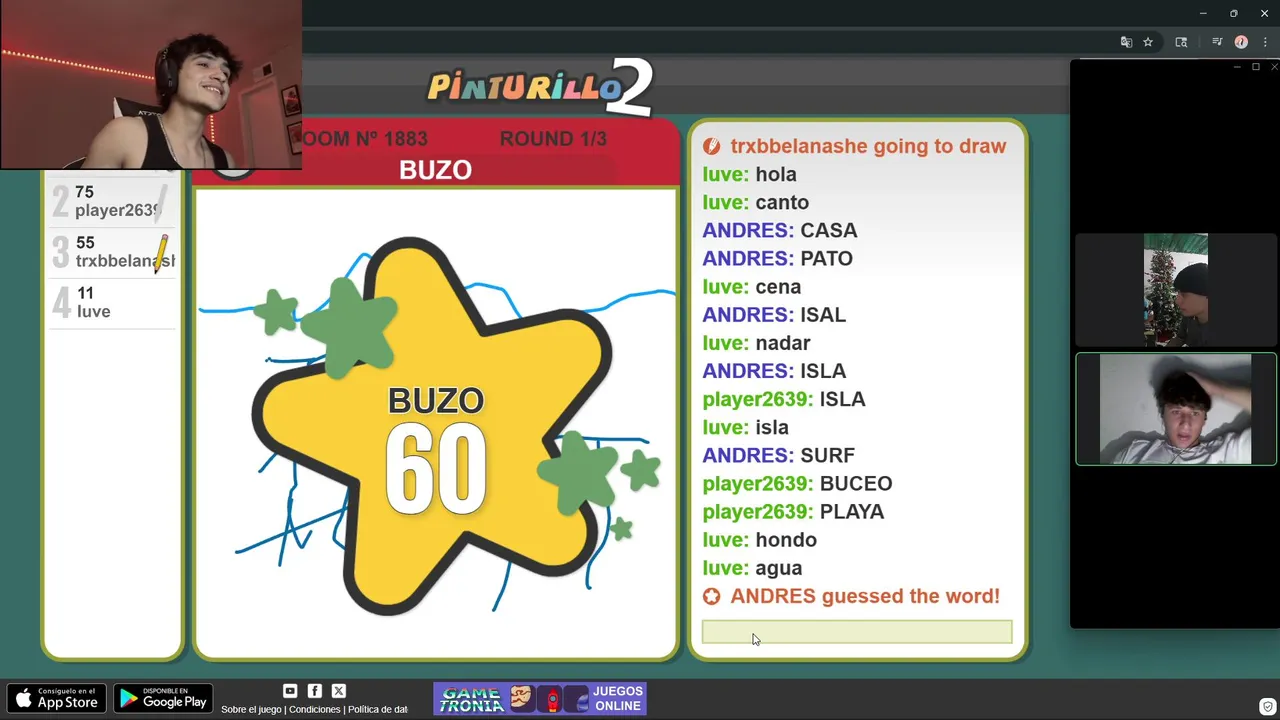Select trxbbelanashe row with 55 points
The image size is (1280, 720).
coord(112,252)
